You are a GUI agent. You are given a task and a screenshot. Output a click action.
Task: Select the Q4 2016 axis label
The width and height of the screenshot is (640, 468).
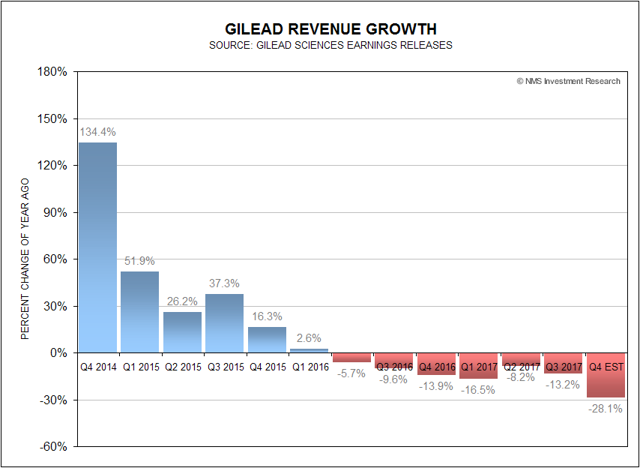(437, 367)
